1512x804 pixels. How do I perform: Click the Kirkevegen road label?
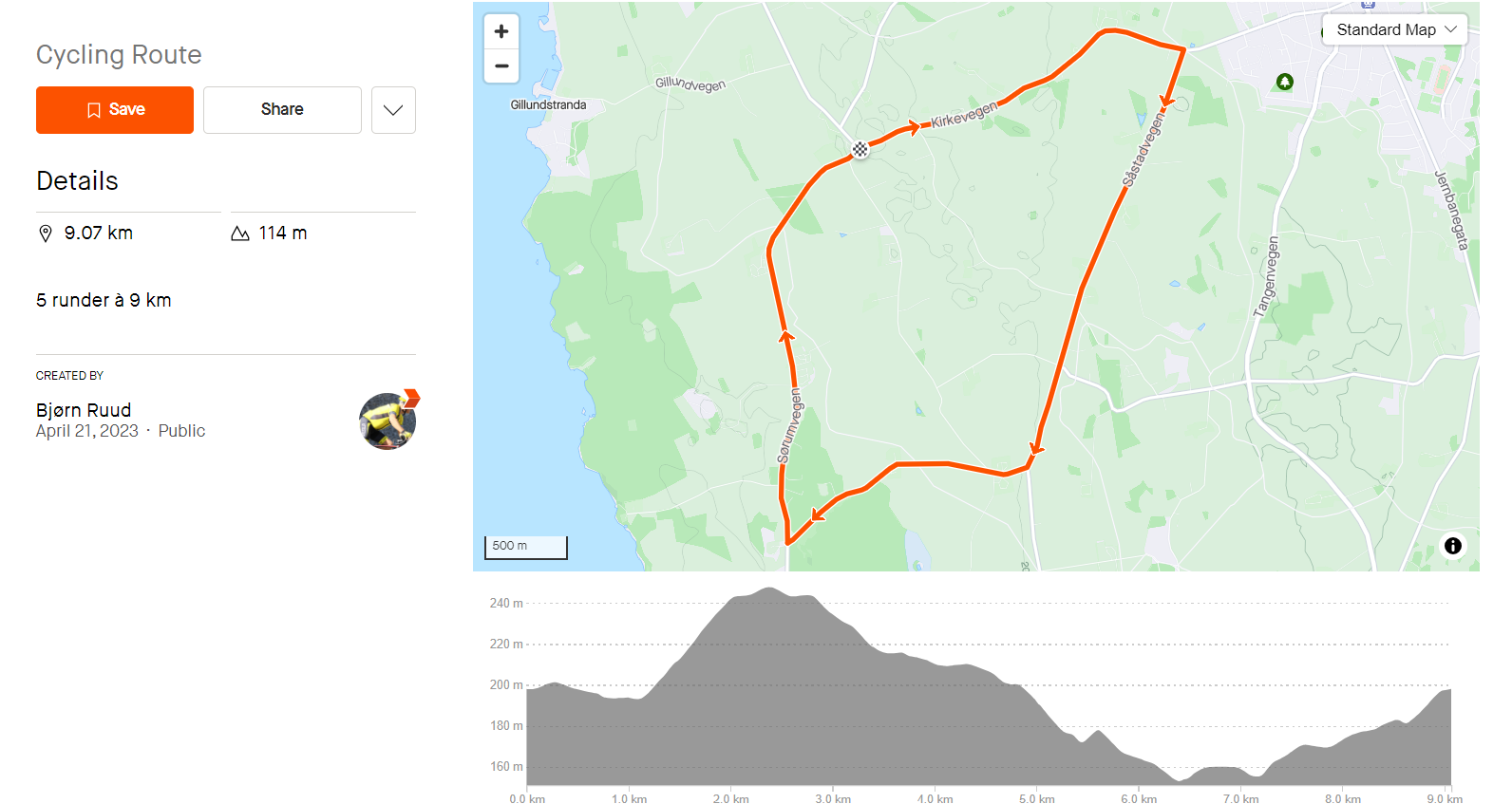point(964,115)
